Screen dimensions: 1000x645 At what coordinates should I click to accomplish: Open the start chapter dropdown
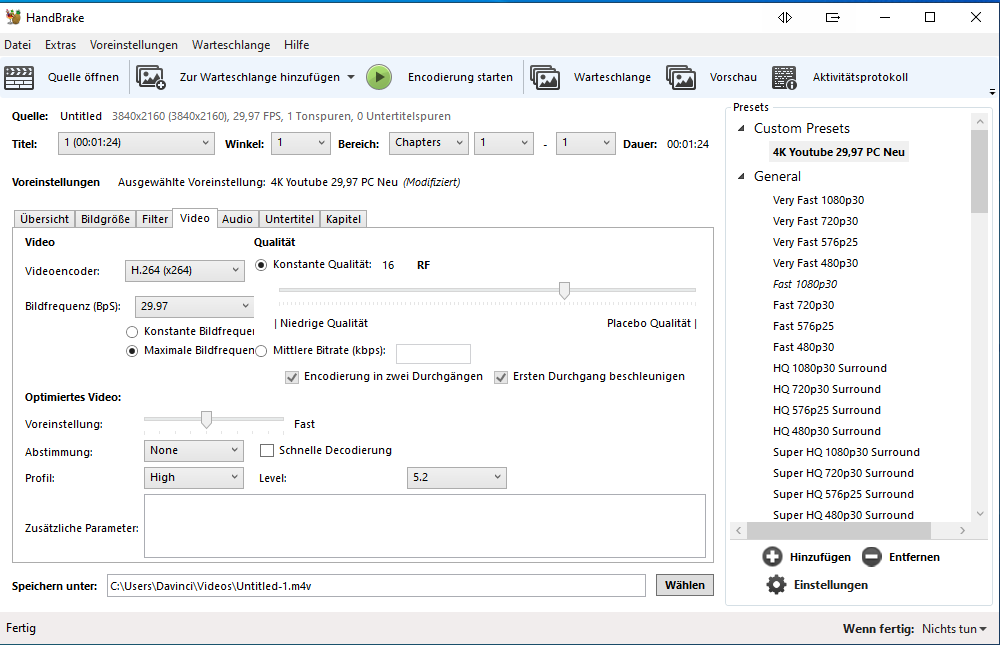pos(504,143)
